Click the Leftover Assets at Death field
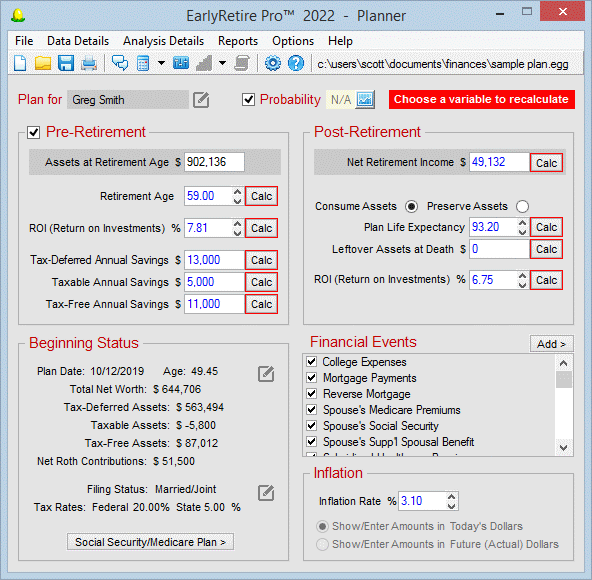 pyautogui.click(x=499, y=249)
